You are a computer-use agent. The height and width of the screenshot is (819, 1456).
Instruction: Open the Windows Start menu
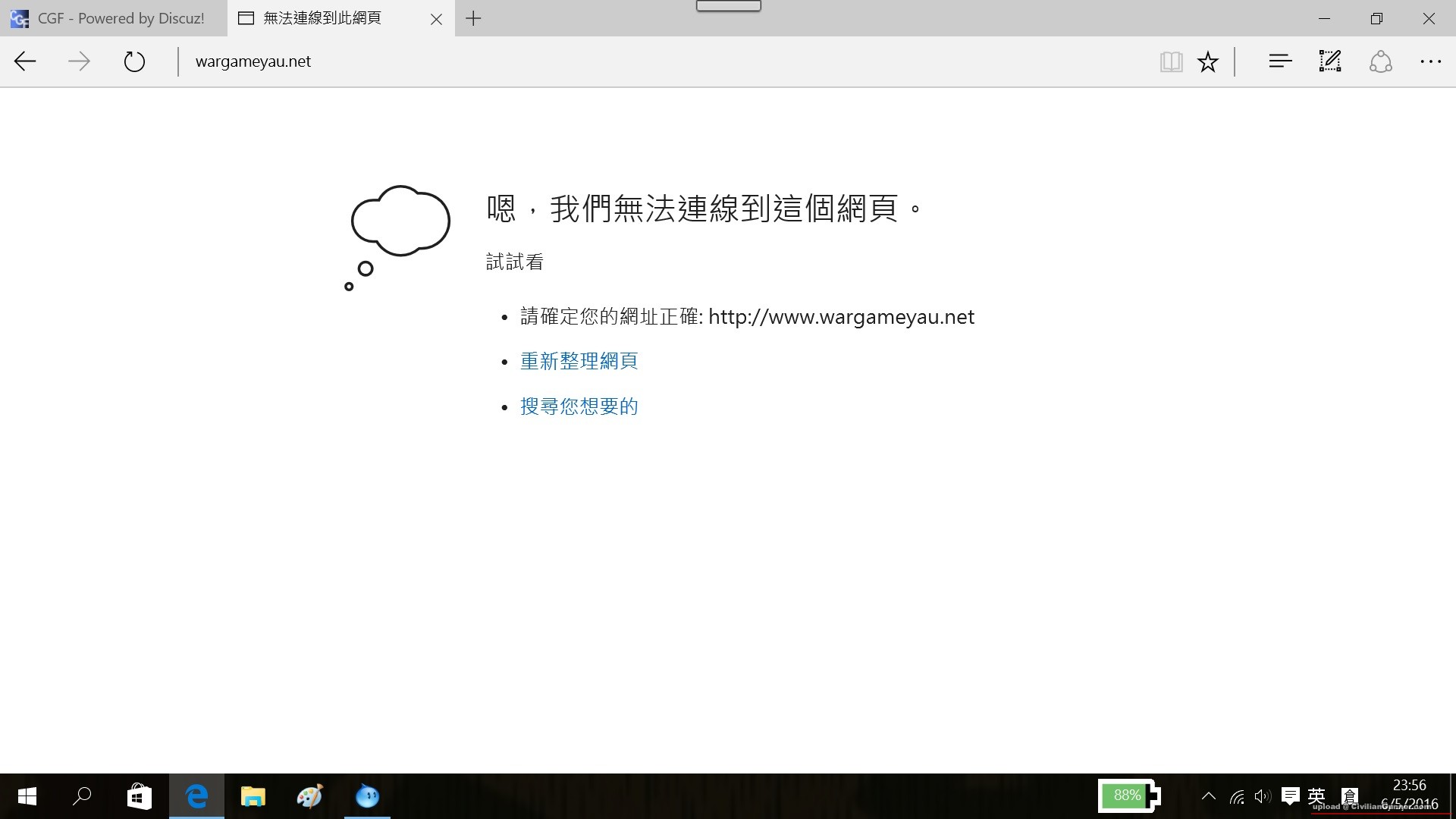pos(27,796)
